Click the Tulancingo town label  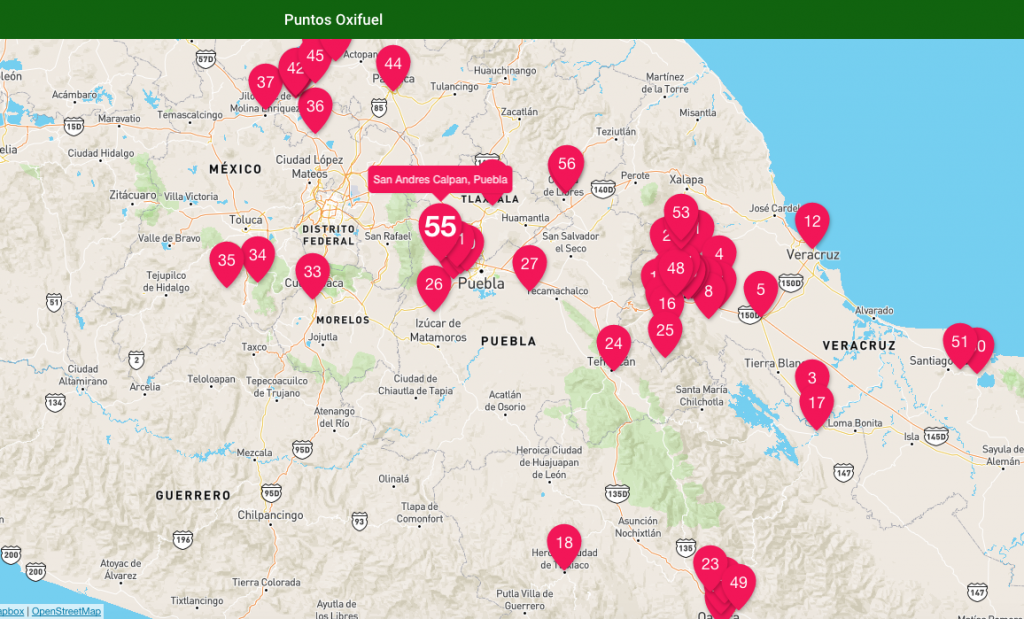[x=455, y=87]
